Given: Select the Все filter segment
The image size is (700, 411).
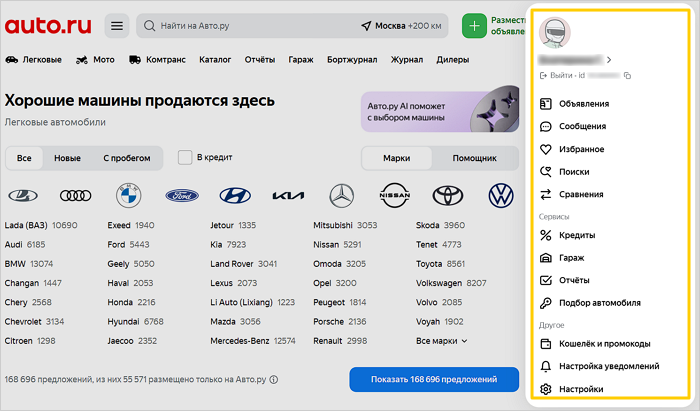Looking at the screenshot, I should 24,158.
